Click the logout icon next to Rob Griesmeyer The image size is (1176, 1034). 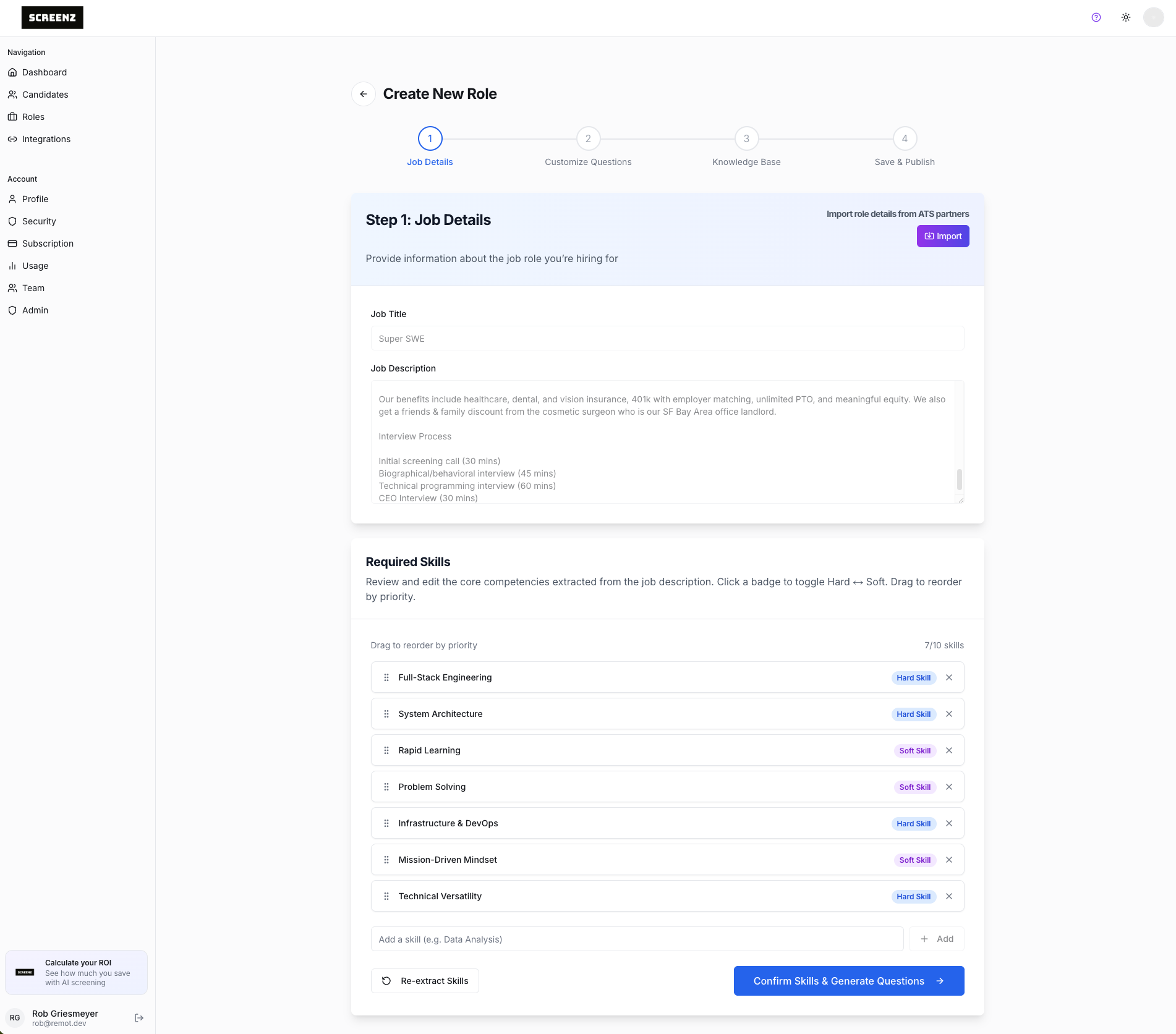[x=139, y=1018]
